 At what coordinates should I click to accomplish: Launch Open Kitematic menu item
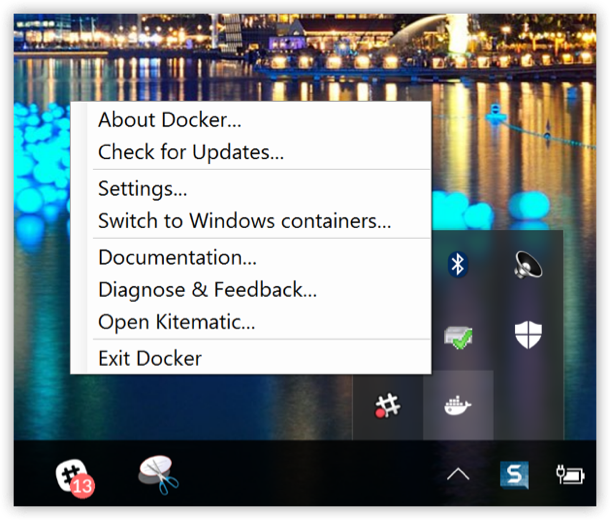click(x=176, y=322)
